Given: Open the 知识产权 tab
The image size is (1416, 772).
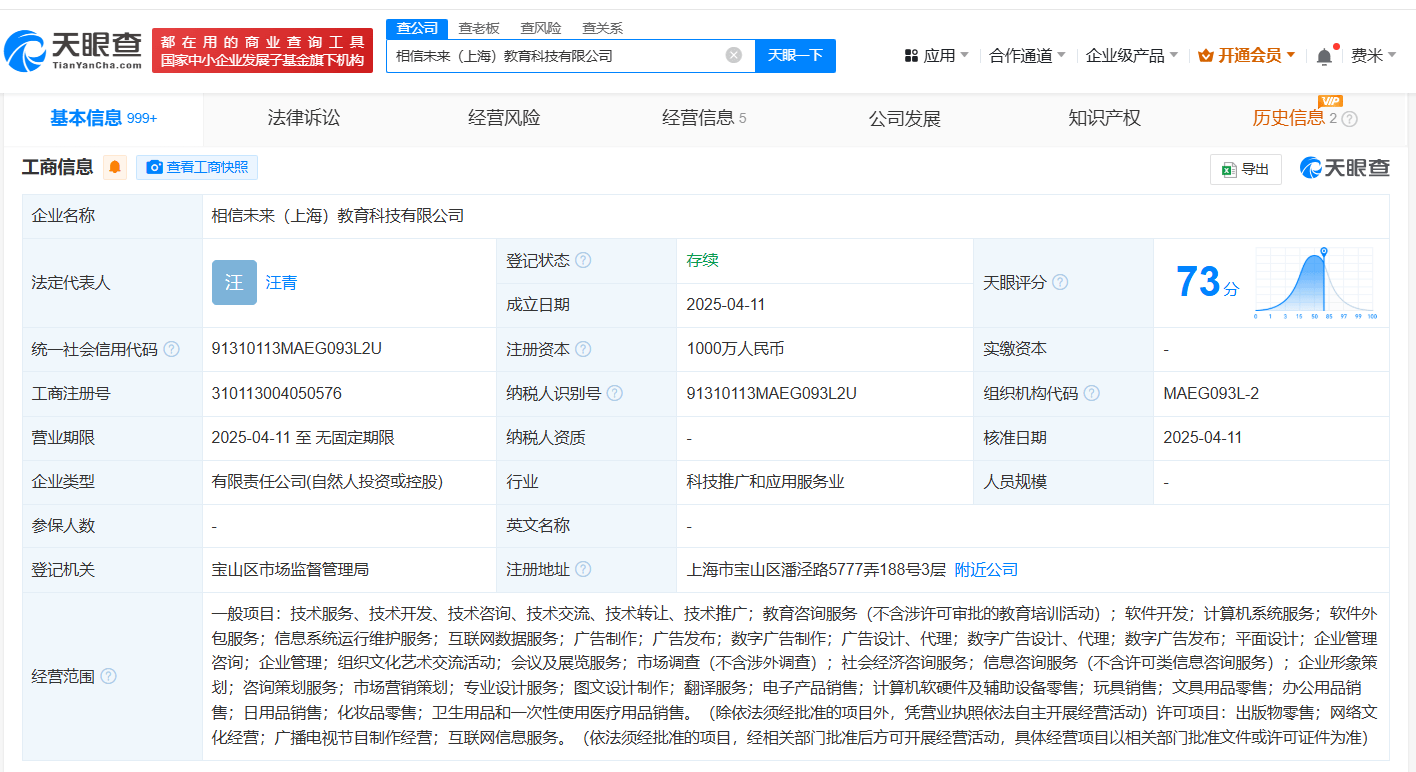Looking at the screenshot, I should point(1104,118).
